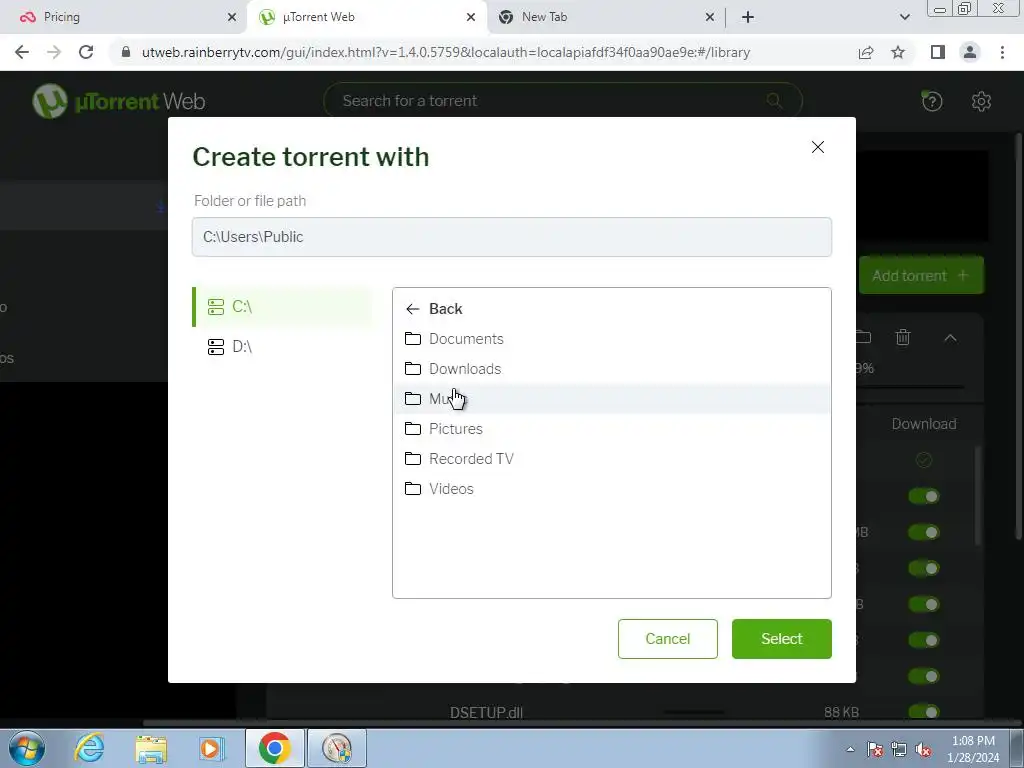Select the µTorrent Web browser tab
The image size is (1024, 768).
[x=367, y=17]
